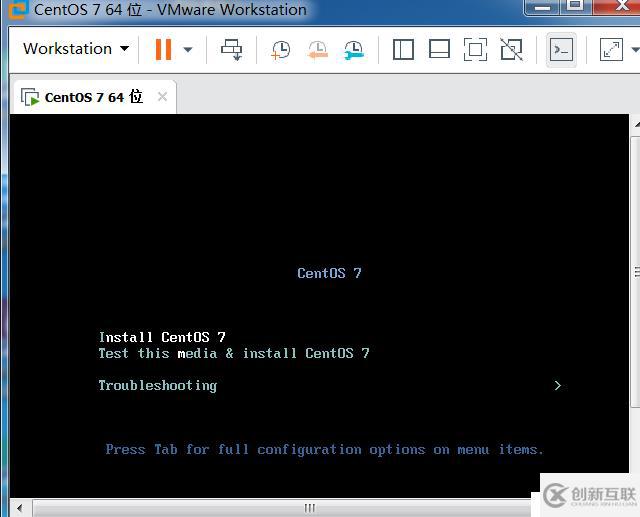Toggle the thumbnail bar view
The height and width of the screenshot is (517, 640).
[x=440, y=50]
